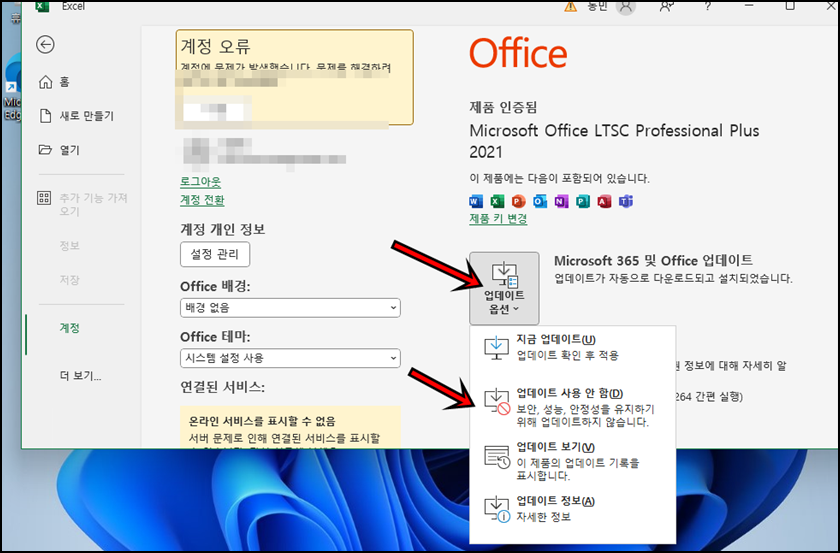The image size is (840, 553).
Task: Click the 새로 만들기 page icon
Action: pyautogui.click(x=46, y=116)
